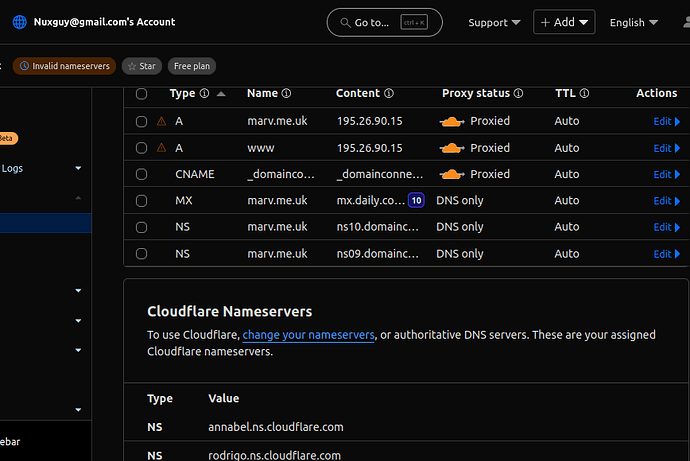Click rodrigo.ns.cloudflare.com nameserver value
Image resolution: width=690 pixels, height=461 pixels.
pos(275,455)
